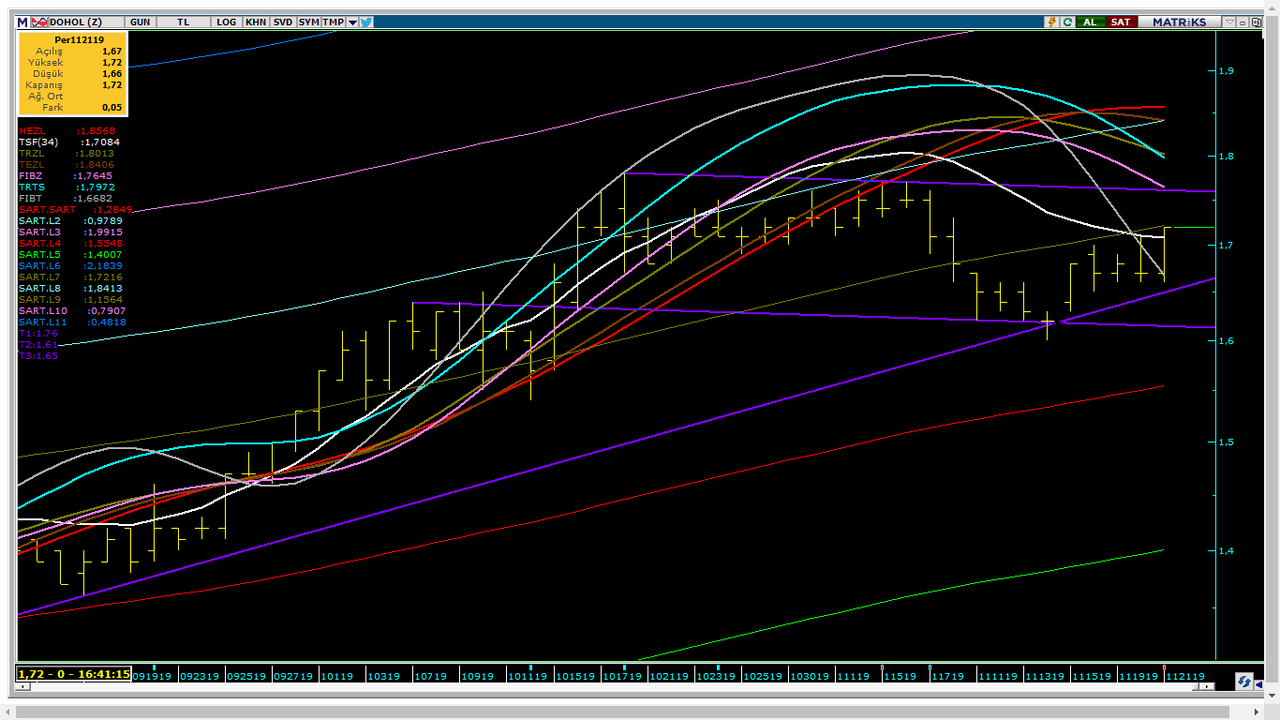Click the TEZL indicator label
This screenshot has width=1280, height=720.
point(32,165)
